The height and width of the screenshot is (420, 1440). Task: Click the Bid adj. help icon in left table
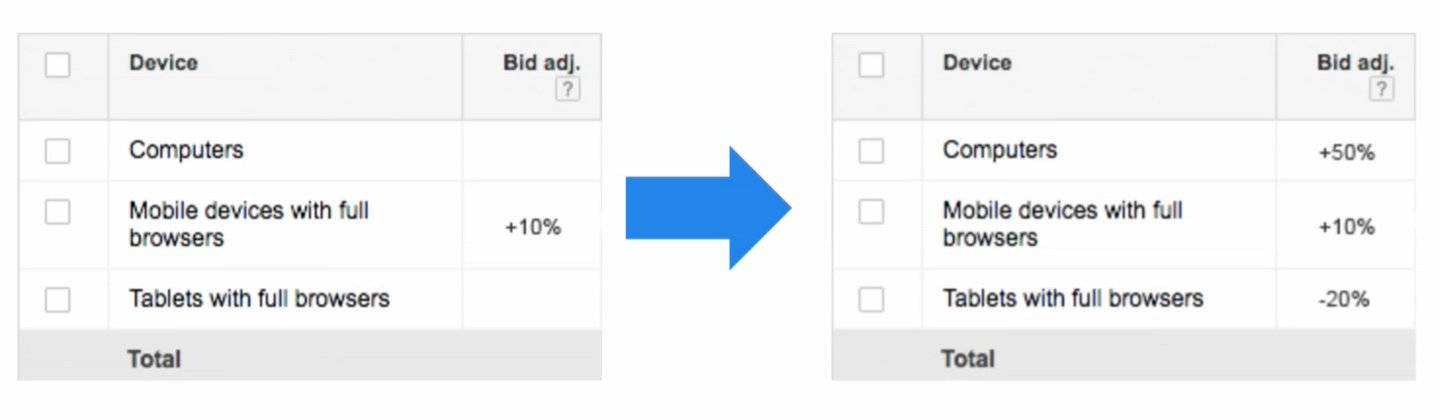[567, 90]
